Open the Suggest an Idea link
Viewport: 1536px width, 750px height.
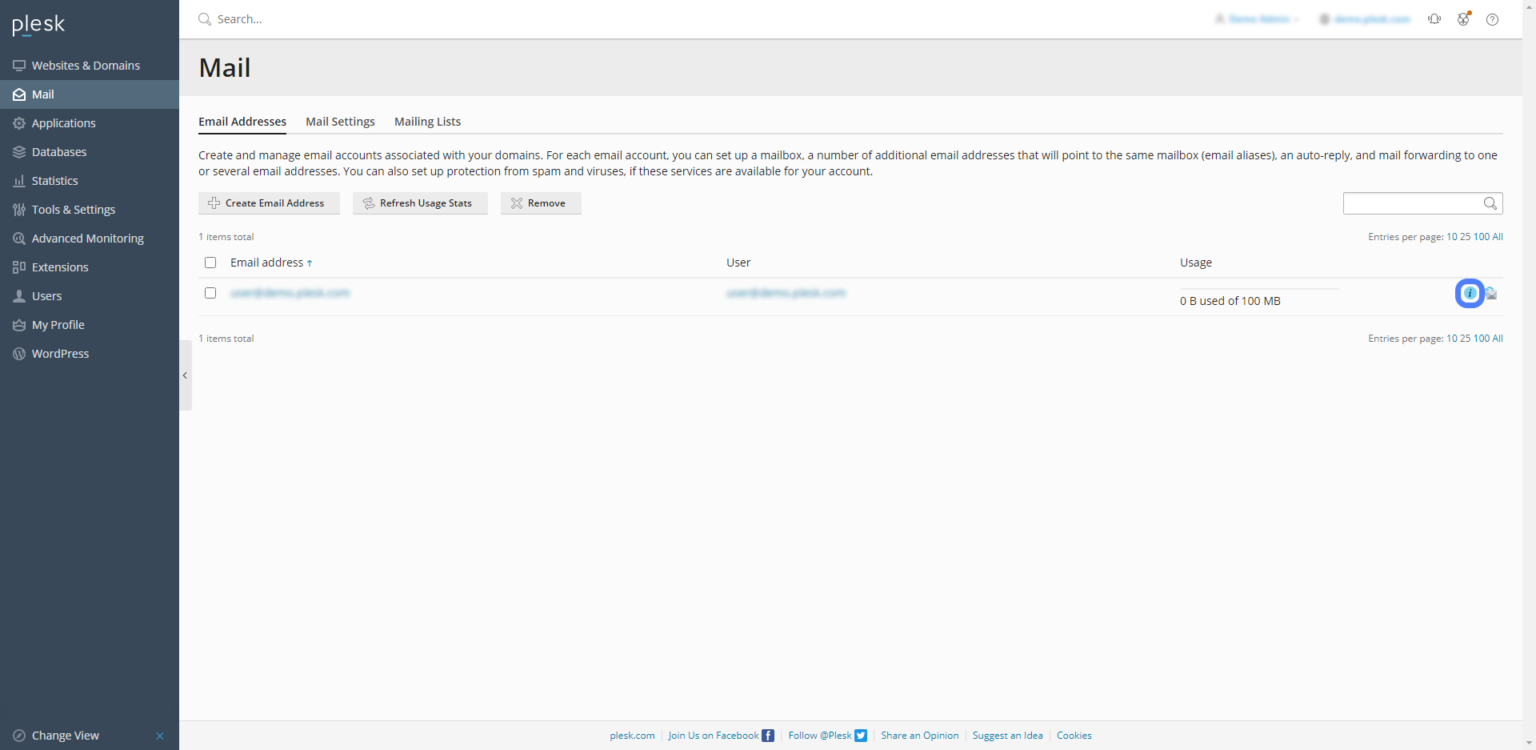click(x=1007, y=735)
